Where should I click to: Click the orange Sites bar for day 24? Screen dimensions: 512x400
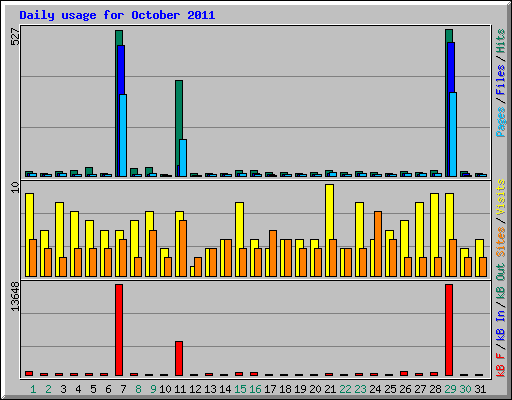378,244
